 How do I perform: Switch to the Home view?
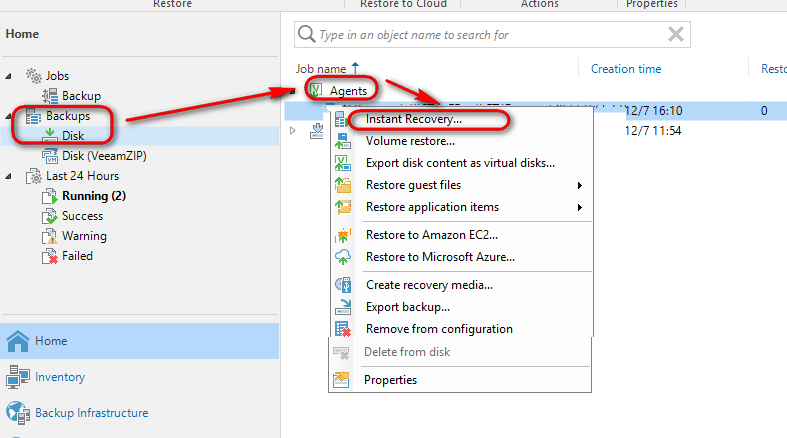[x=140, y=341]
